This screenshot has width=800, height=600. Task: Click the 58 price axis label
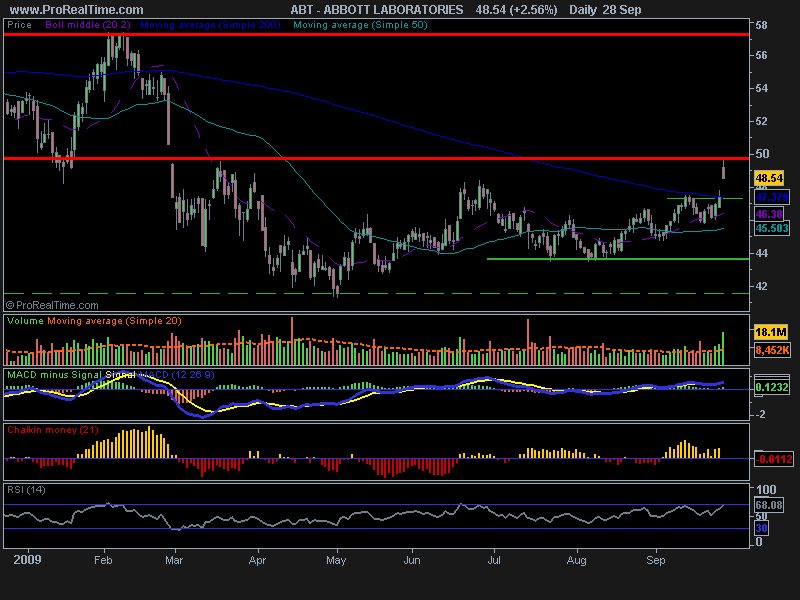[x=761, y=25]
